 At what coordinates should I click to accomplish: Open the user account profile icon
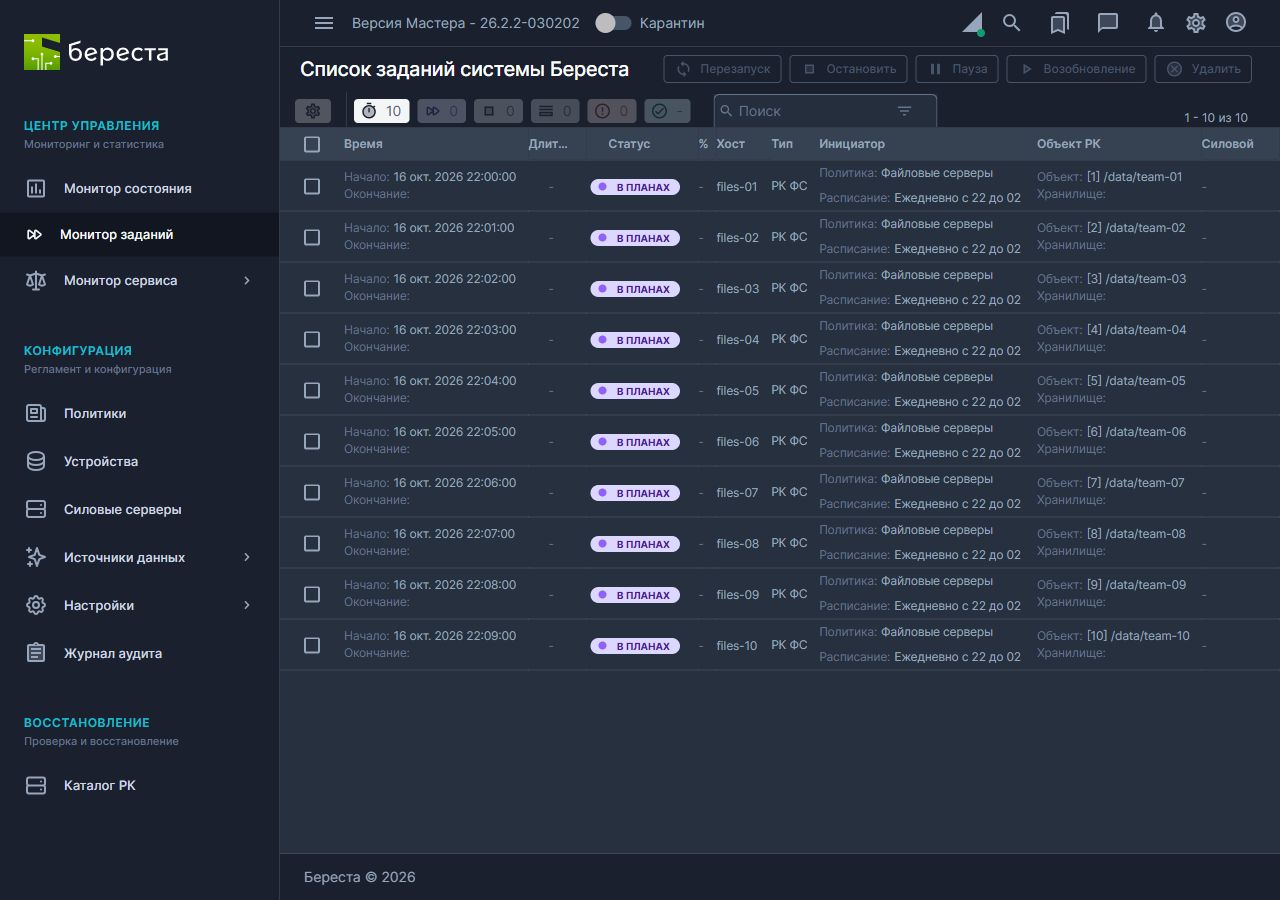[x=1236, y=23]
